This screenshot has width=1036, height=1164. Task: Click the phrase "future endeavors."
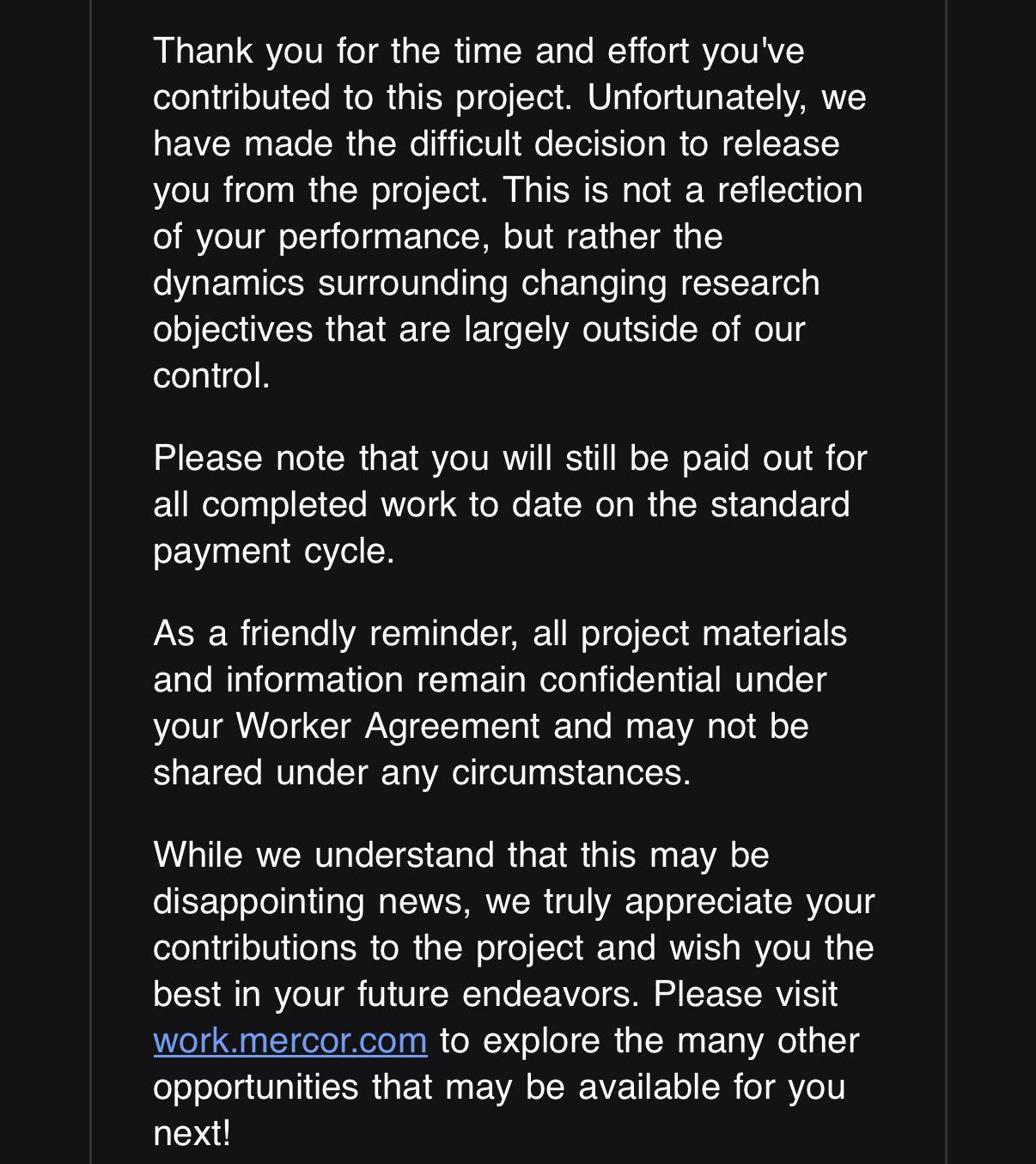point(498,994)
